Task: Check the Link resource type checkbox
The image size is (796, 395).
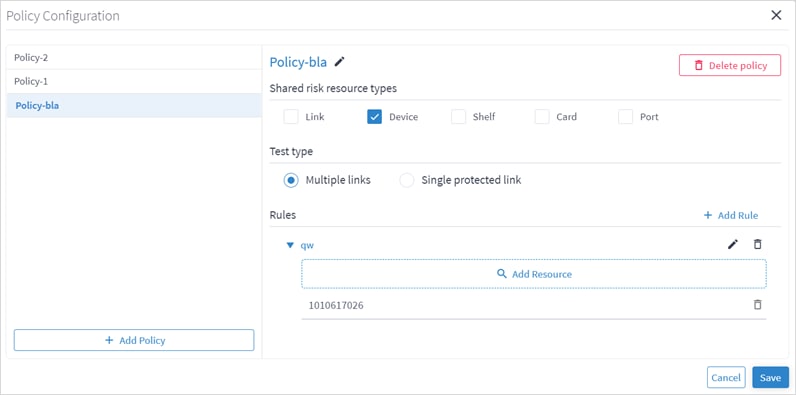Action: click(291, 117)
